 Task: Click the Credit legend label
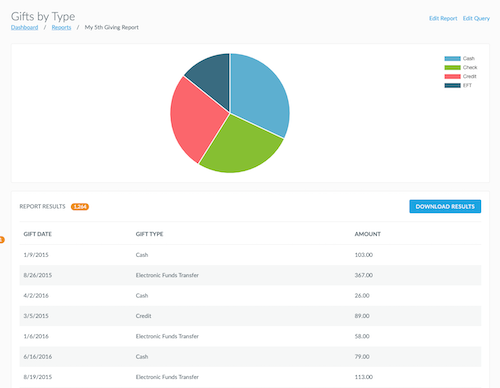point(469,77)
